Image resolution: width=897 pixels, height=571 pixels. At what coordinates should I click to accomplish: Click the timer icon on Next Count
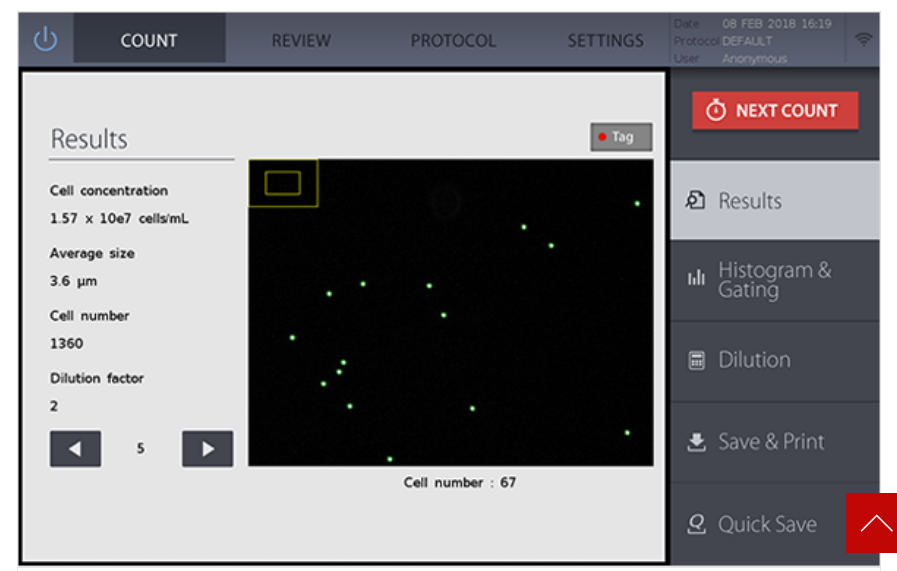tap(716, 111)
